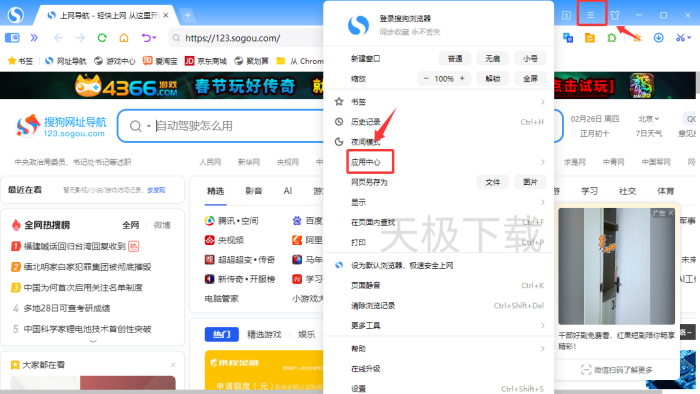Save page as 文件
700x394 pixels.
(492, 182)
